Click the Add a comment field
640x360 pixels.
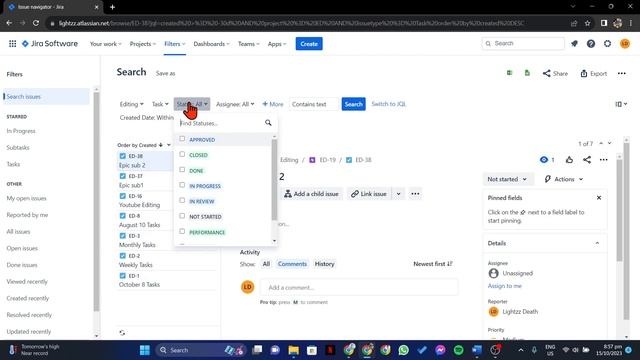click(x=359, y=288)
